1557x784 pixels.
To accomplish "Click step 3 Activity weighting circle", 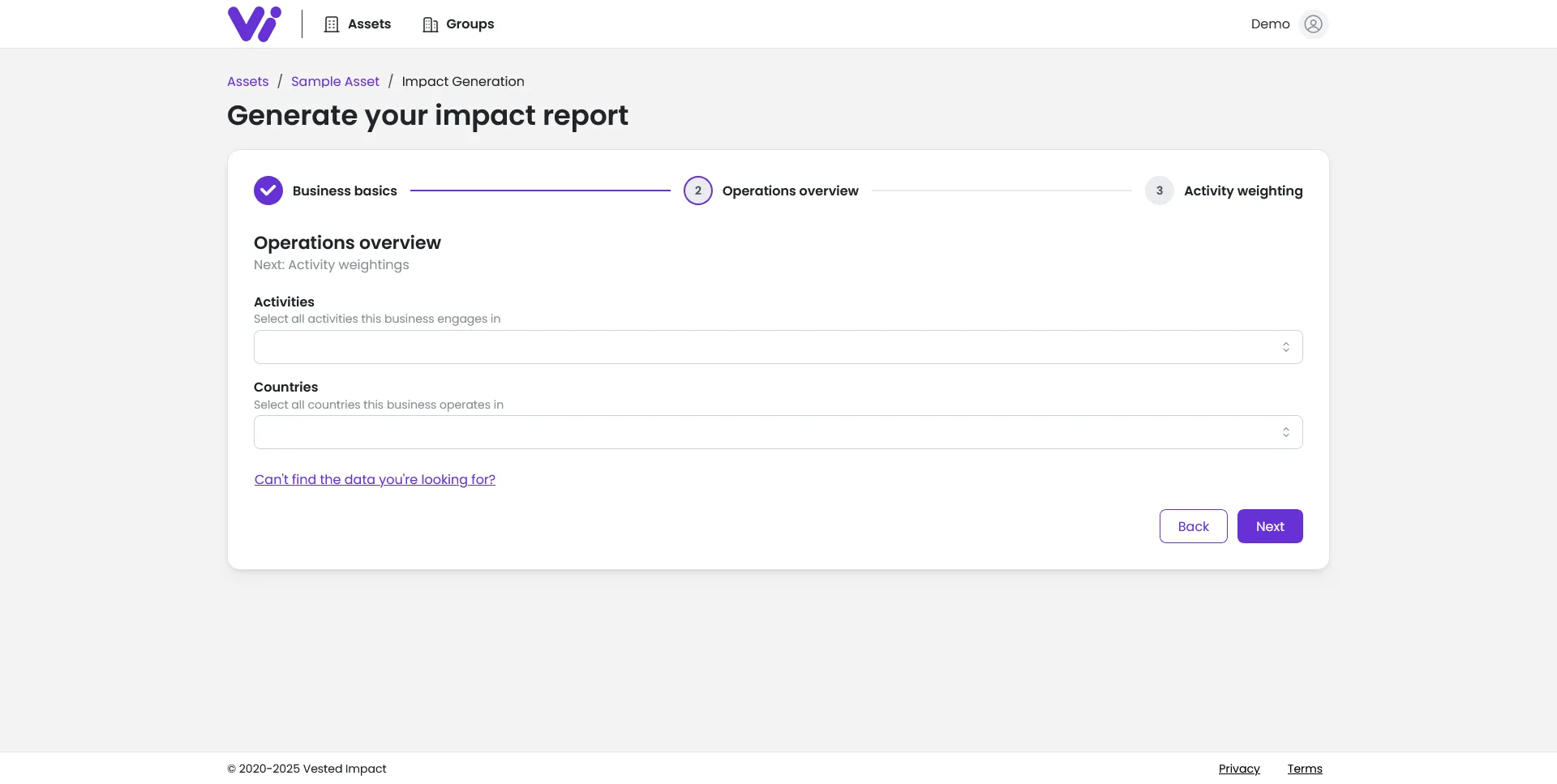I will (1159, 191).
